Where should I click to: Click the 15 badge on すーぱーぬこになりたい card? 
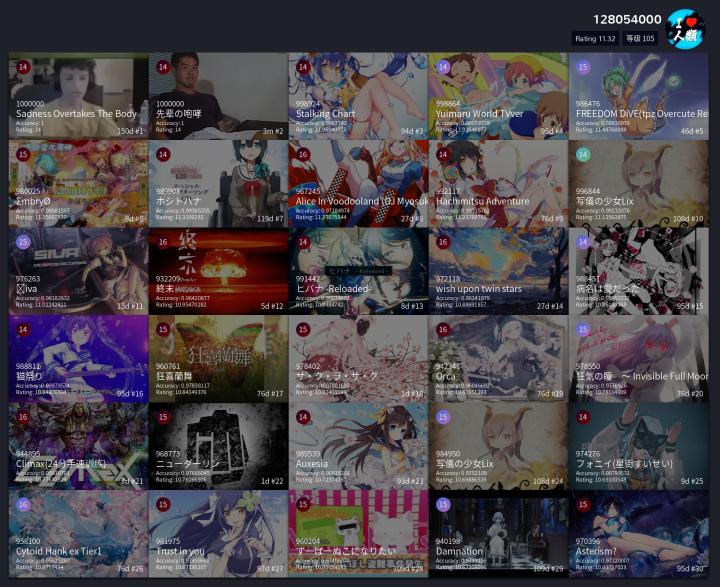click(303, 504)
